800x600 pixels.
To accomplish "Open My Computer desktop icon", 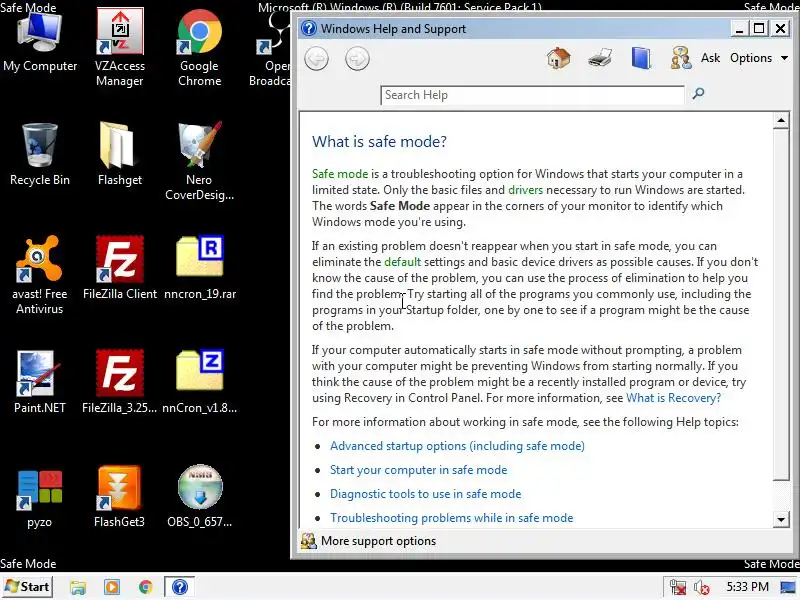I will 40,40.
